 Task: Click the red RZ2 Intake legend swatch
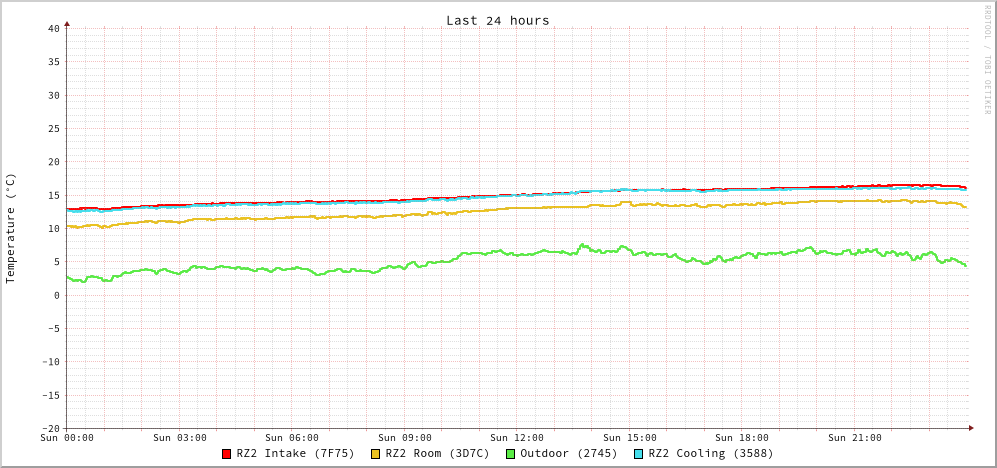(x=227, y=454)
